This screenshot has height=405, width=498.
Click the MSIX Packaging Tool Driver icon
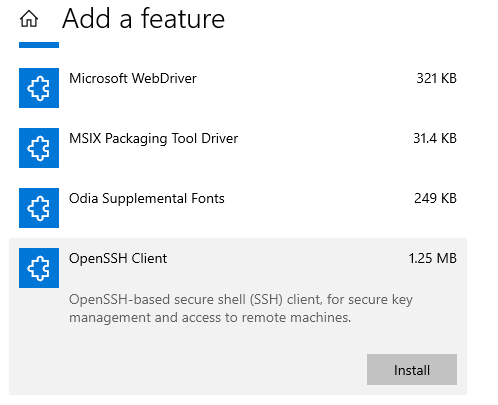click(x=39, y=148)
